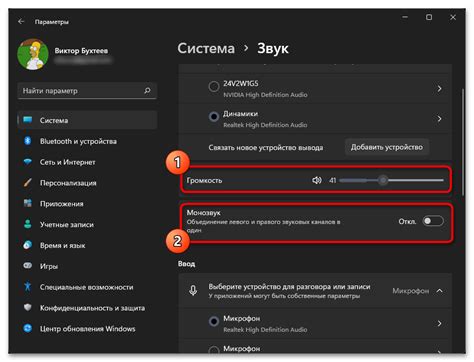Open Специальные возможности settings

(87, 287)
